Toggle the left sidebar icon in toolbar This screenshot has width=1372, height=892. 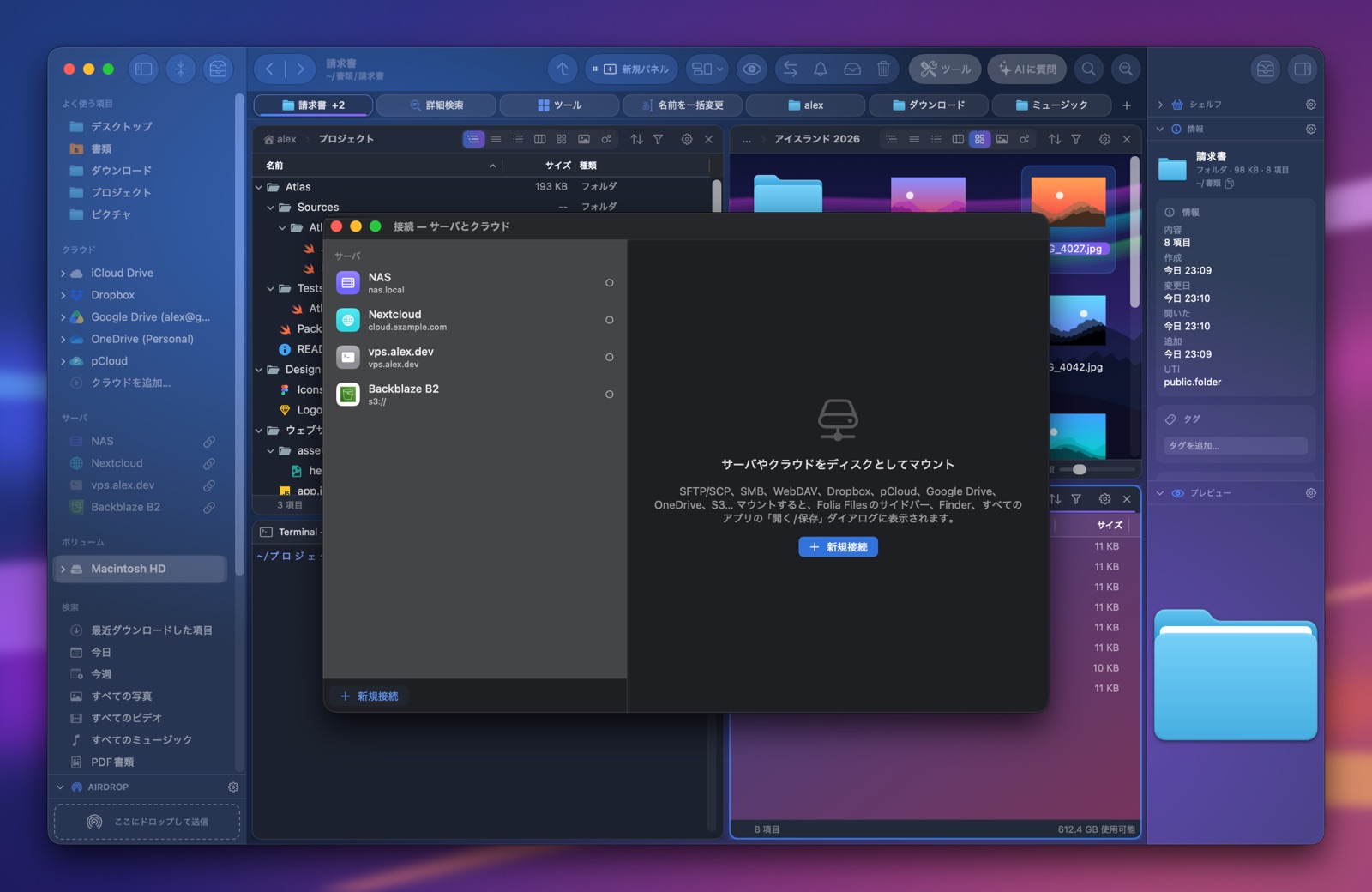click(x=144, y=69)
